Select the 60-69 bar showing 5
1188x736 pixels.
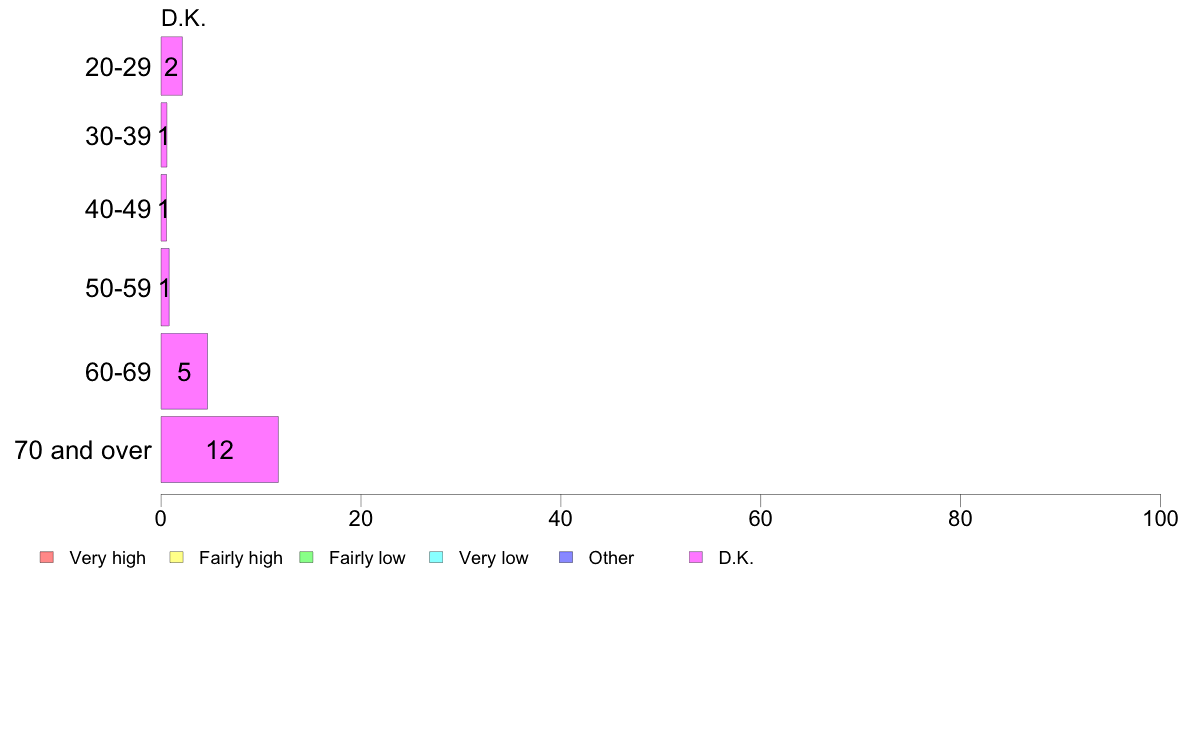click(184, 371)
